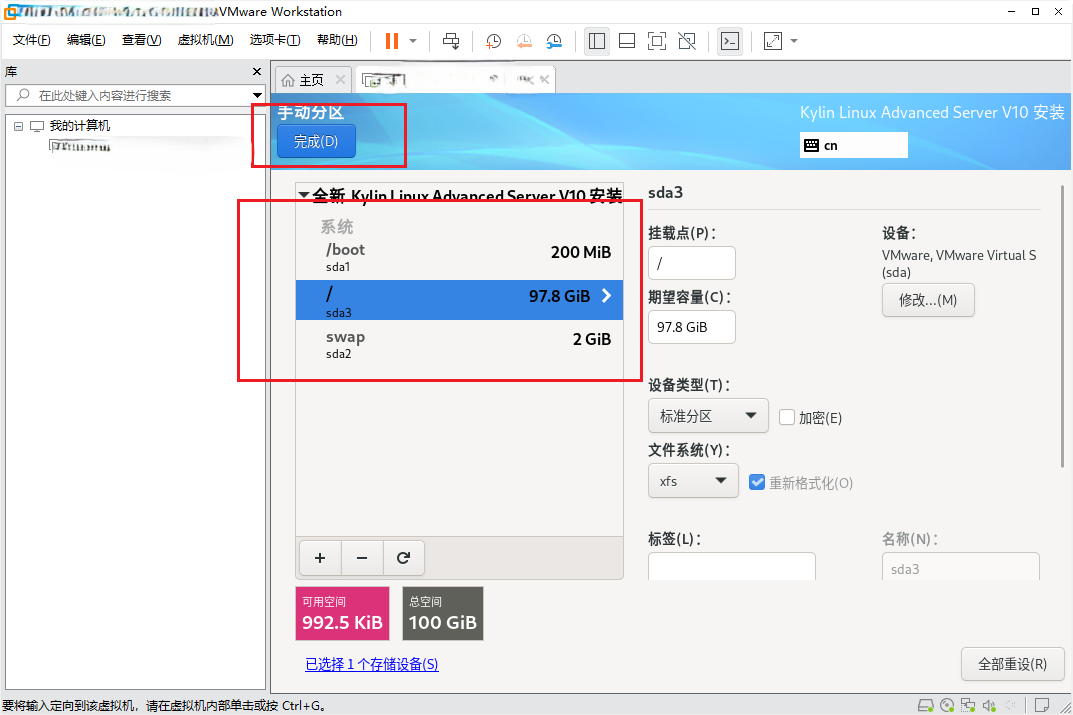Toggle the library sidebar view icon
The image size is (1073, 715).
(x=597, y=41)
